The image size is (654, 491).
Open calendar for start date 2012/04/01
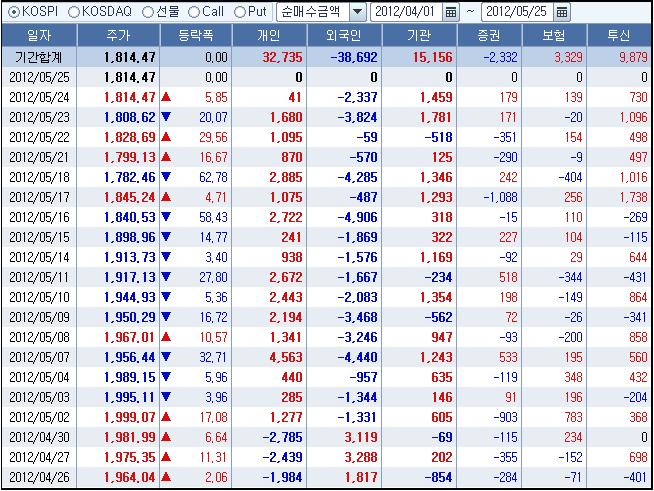coord(451,12)
